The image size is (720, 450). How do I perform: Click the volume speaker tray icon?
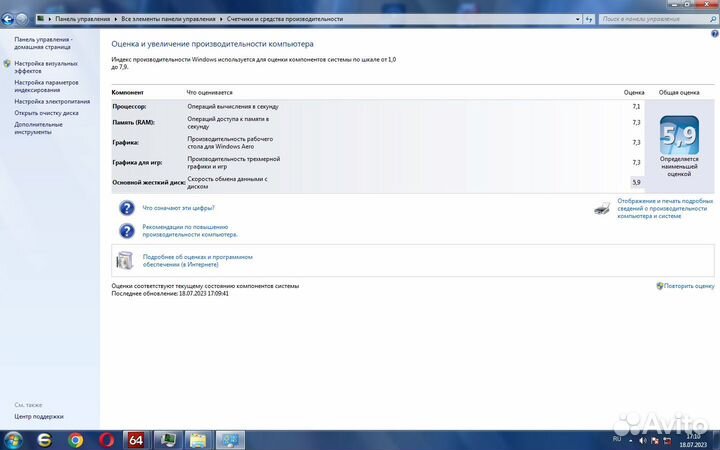click(642, 441)
